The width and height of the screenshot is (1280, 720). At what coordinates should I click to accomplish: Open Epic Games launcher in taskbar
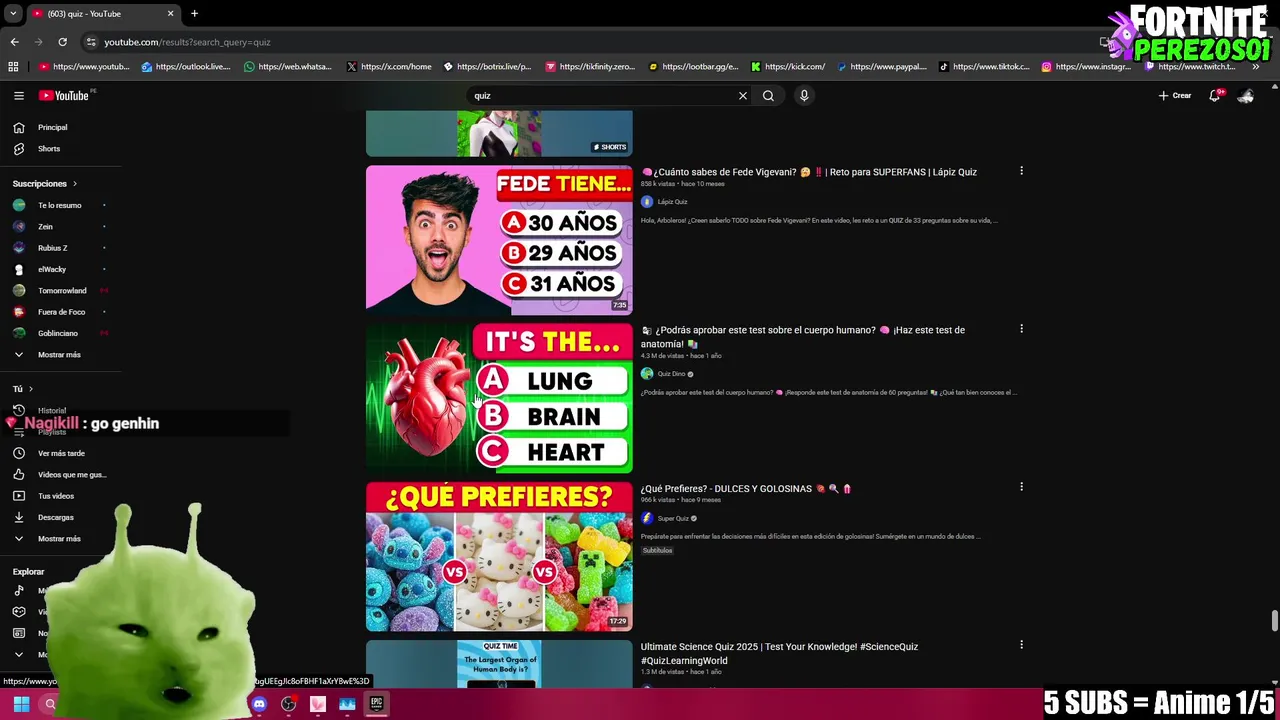(376, 704)
